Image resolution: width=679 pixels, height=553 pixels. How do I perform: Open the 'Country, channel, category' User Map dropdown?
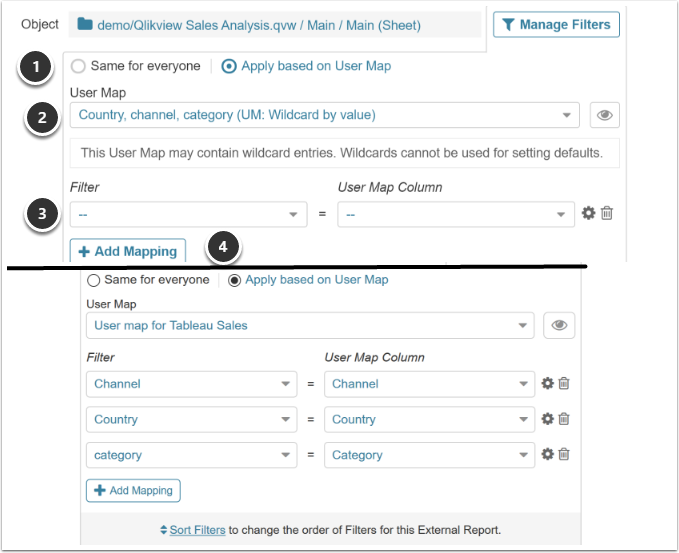(x=324, y=115)
